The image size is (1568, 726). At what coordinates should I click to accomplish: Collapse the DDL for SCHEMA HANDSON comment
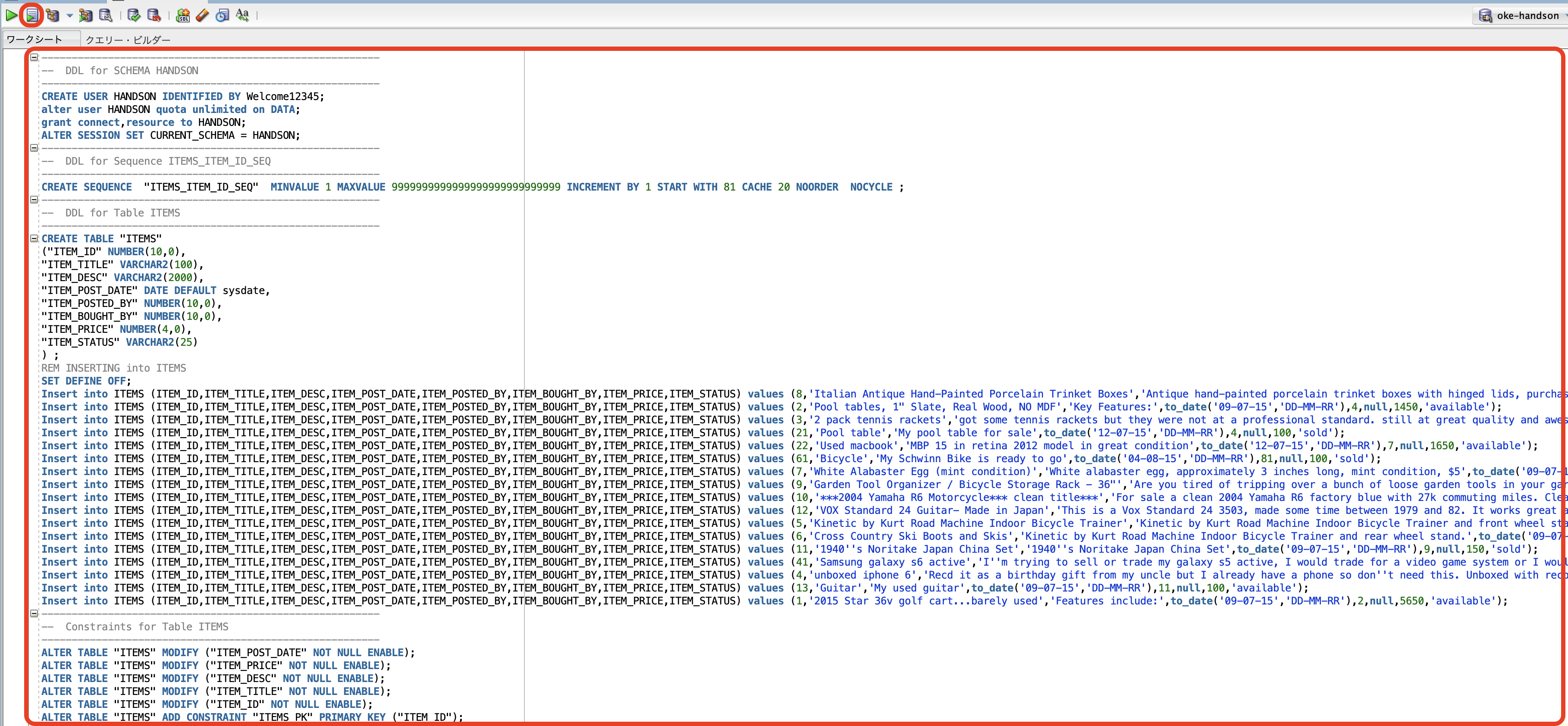point(34,57)
